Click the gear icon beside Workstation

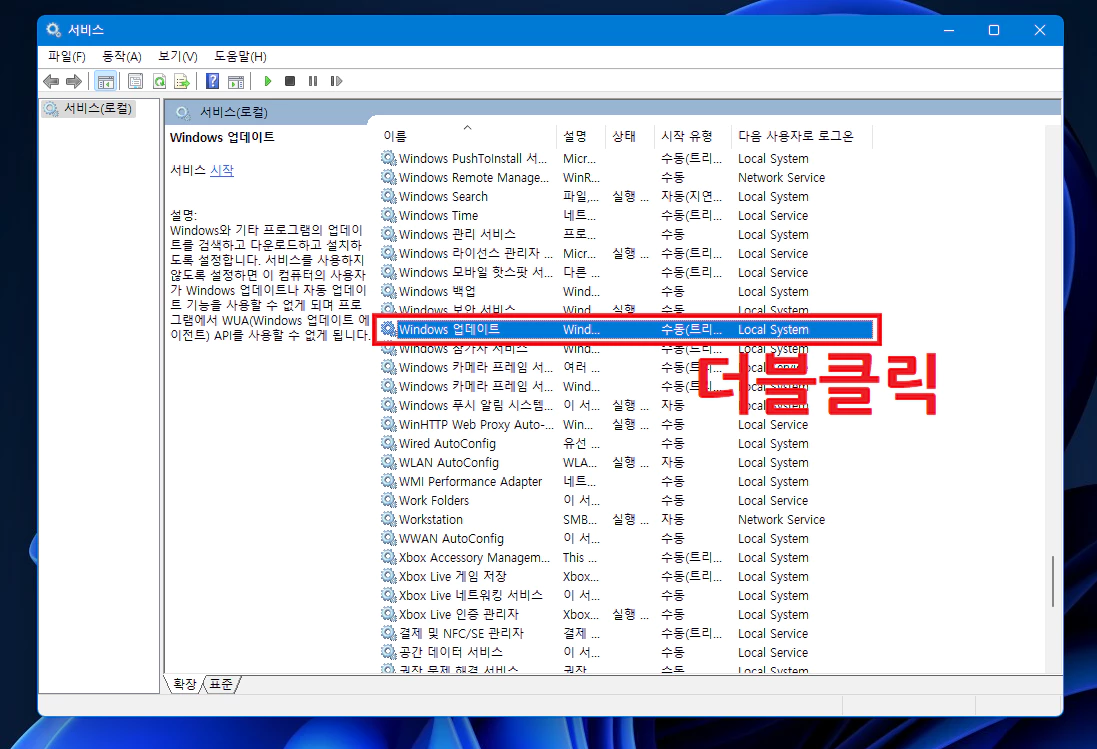tap(388, 519)
